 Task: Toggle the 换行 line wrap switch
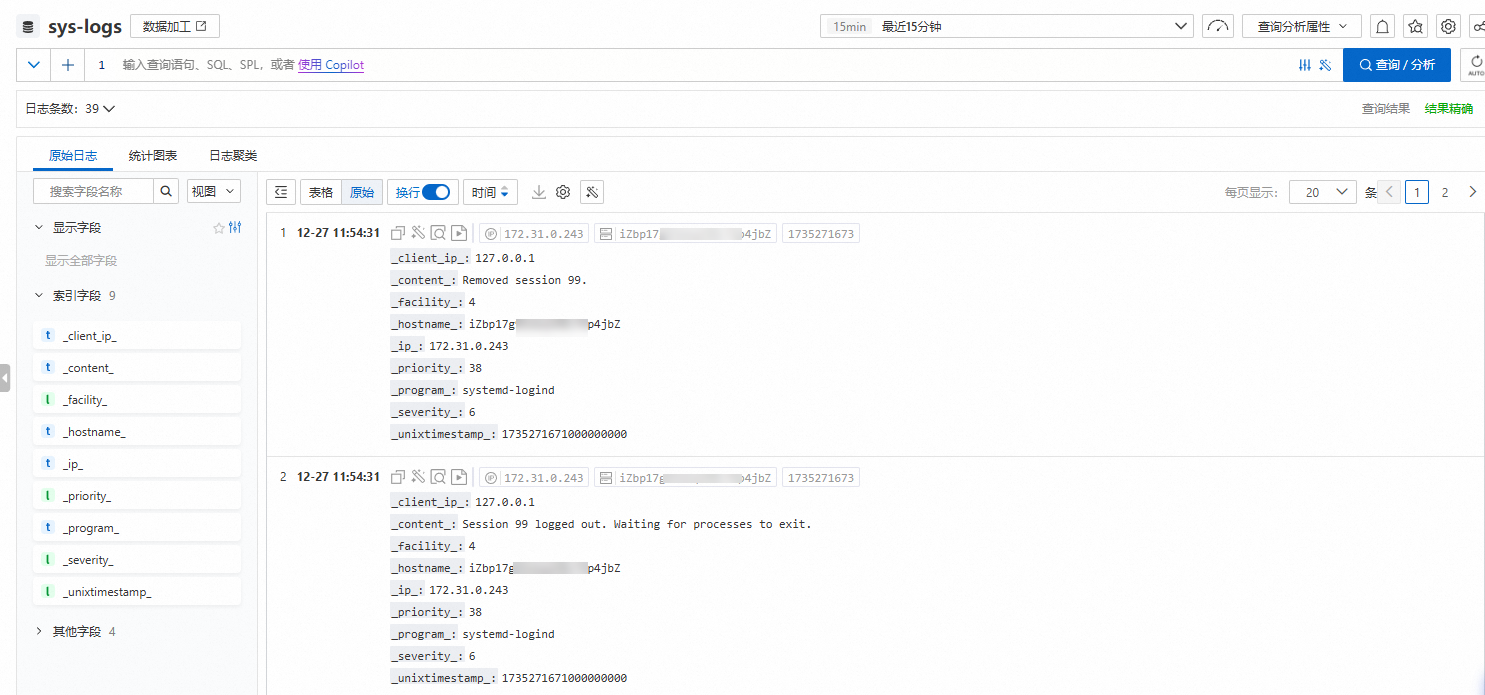click(x=436, y=192)
